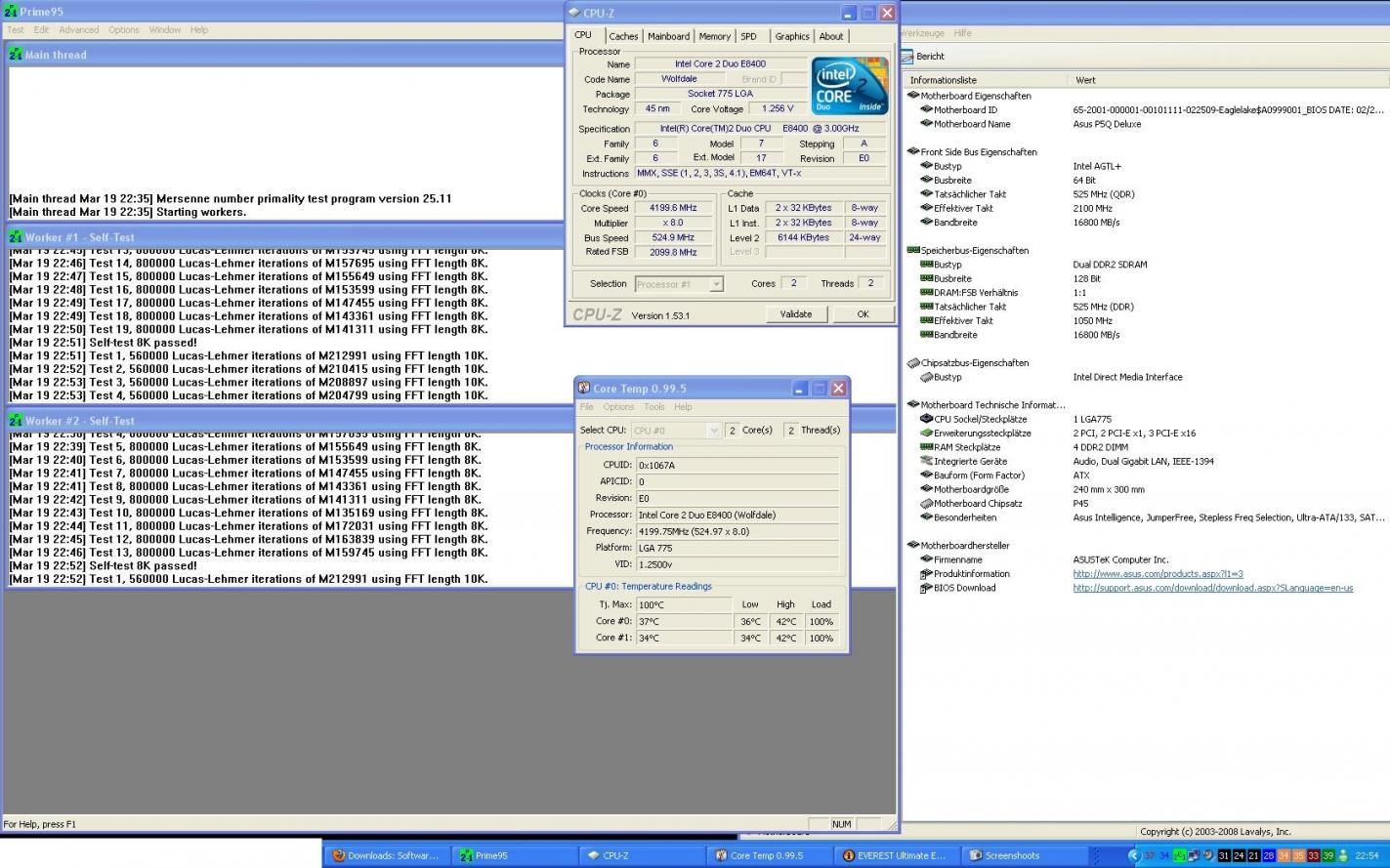The image size is (1390, 868).
Task: Open the Advanced menu in Prime95
Action: tap(79, 30)
